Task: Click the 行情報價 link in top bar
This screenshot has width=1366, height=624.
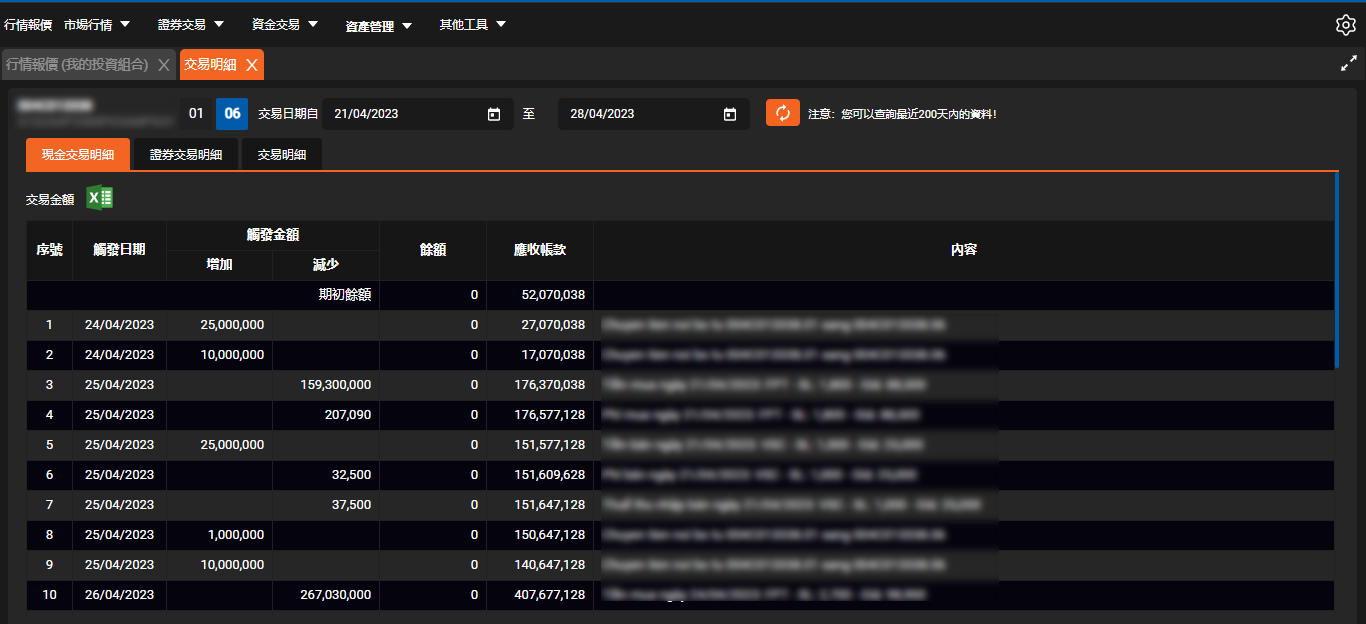Action: click(28, 24)
